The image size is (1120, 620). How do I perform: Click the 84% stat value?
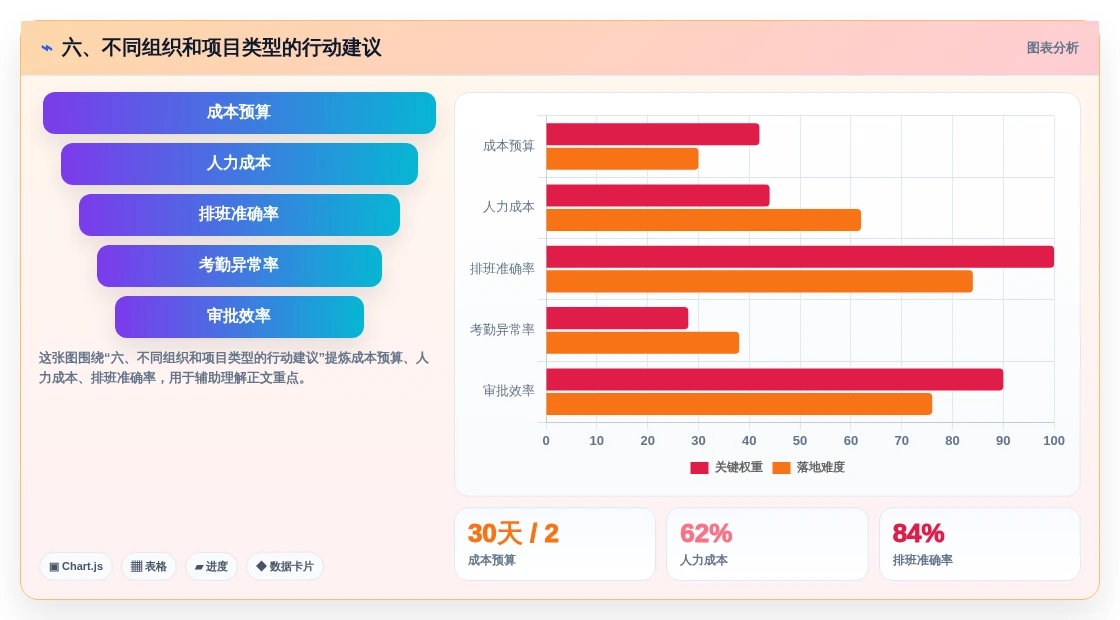point(919,534)
